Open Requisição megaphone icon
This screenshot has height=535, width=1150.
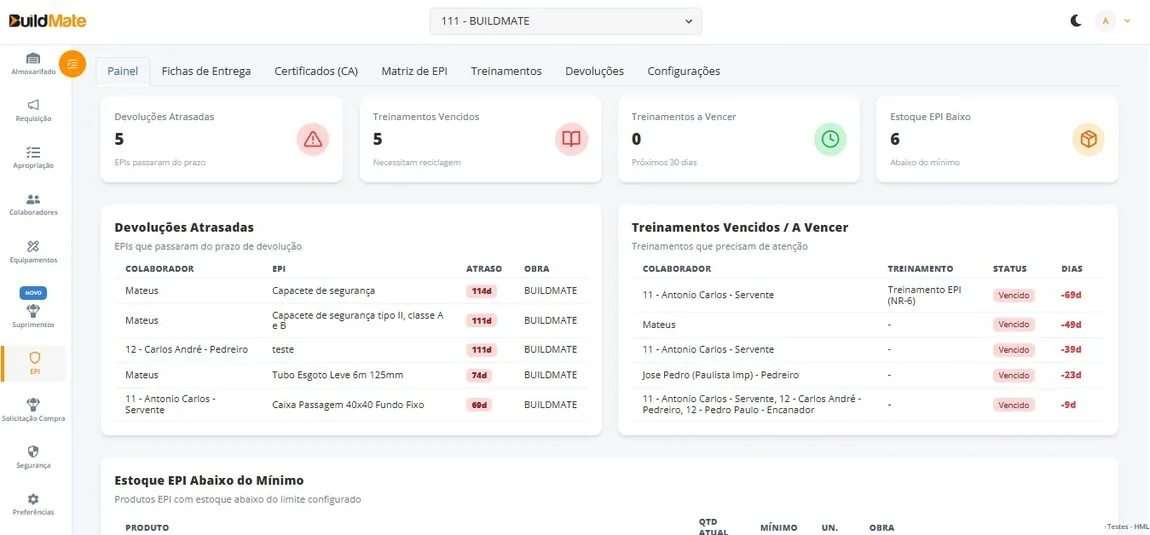[33, 105]
